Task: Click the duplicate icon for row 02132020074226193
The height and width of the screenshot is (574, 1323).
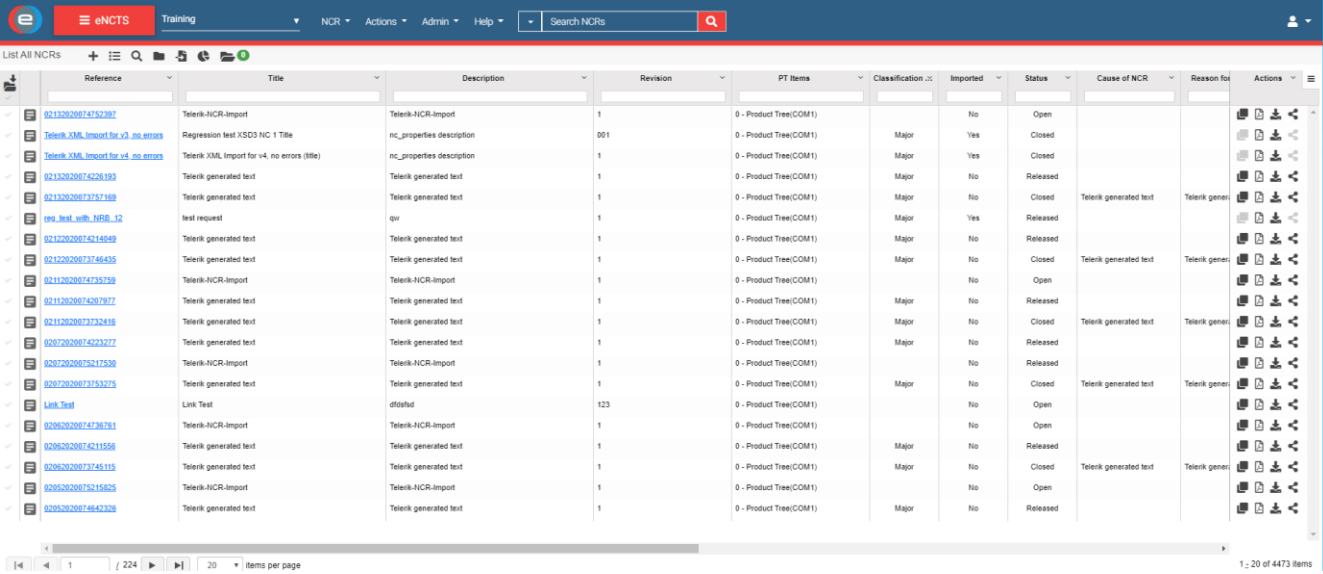Action: click(1242, 176)
